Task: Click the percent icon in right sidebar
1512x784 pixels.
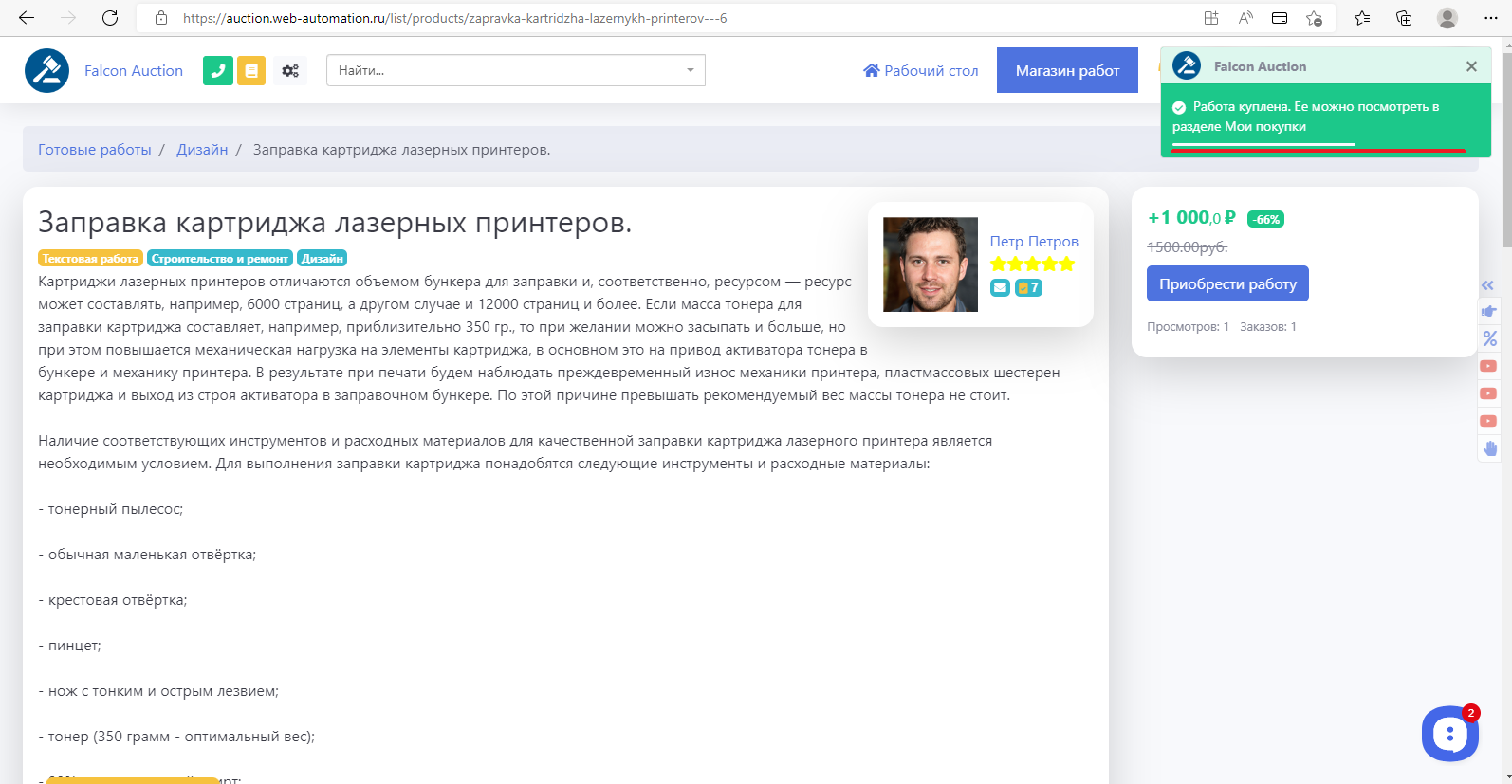Action: tap(1489, 338)
